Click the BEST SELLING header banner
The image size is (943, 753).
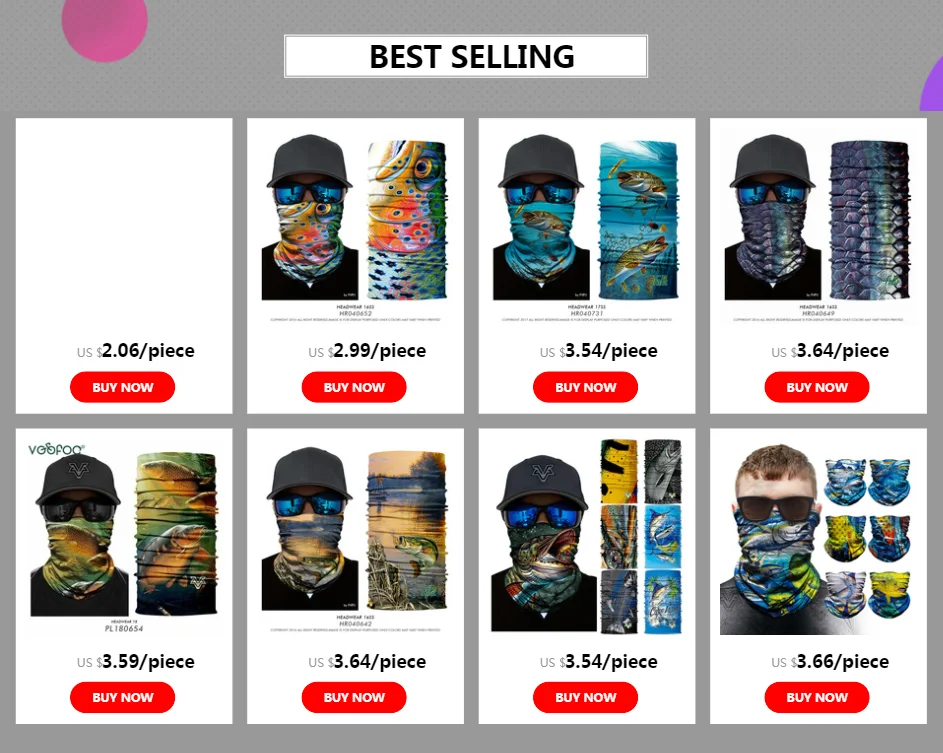point(466,57)
